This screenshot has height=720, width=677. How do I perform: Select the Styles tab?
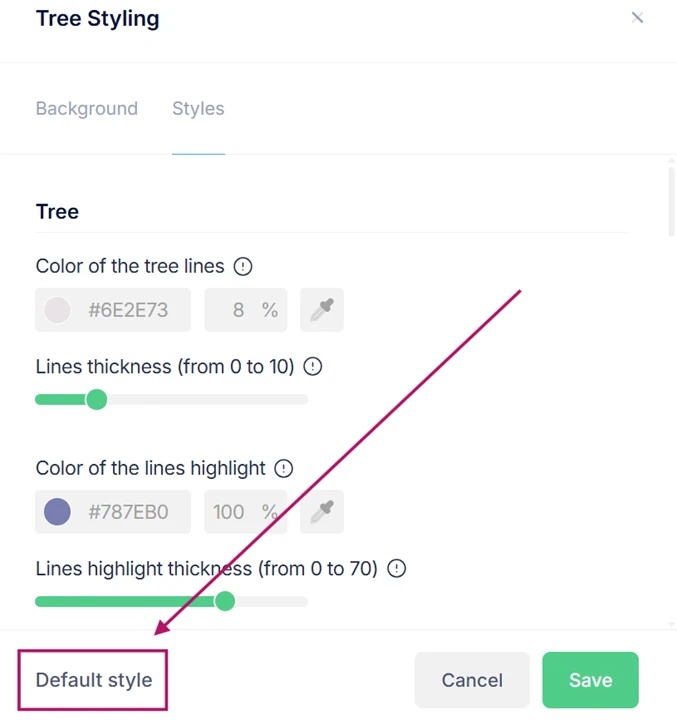[x=198, y=109]
